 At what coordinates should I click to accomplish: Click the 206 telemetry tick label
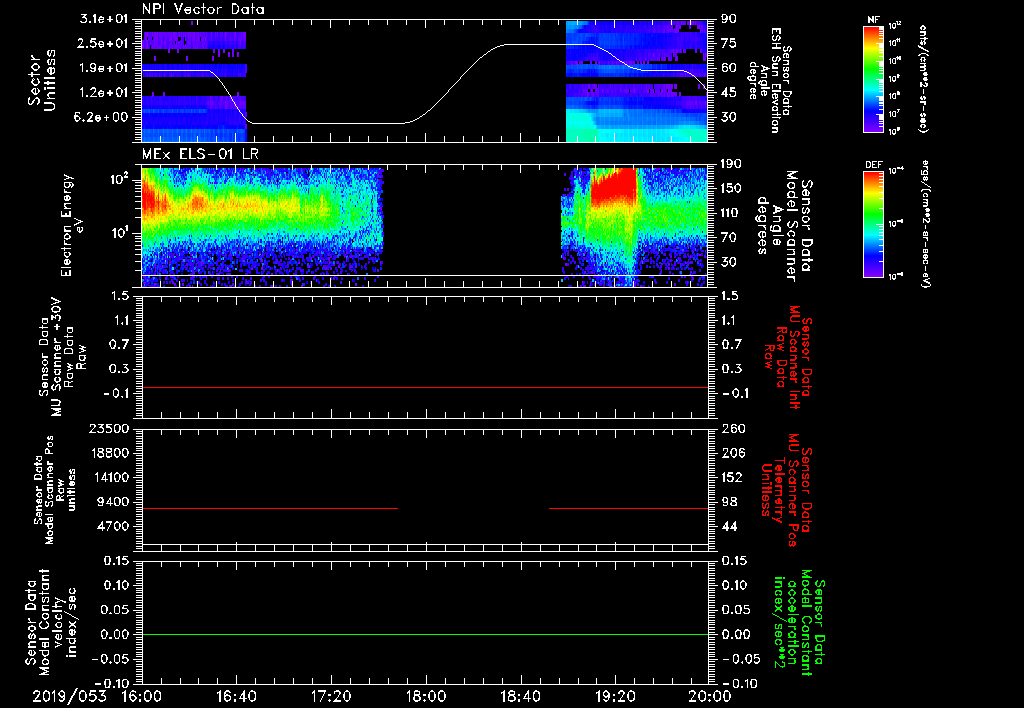pos(731,453)
